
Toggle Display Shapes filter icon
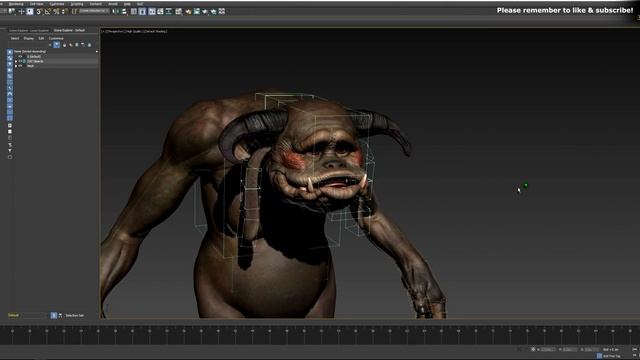pyautogui.click(x=10, y=58)
